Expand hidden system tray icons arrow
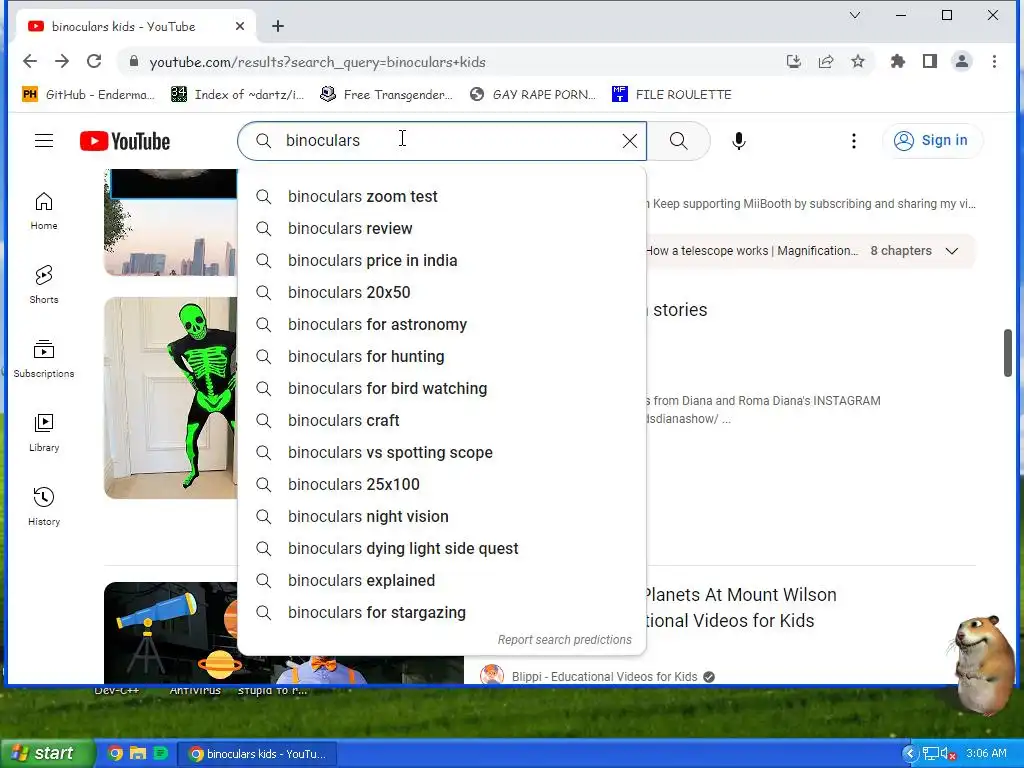The height and width of the screenshot is (768, 1024). 910,754
